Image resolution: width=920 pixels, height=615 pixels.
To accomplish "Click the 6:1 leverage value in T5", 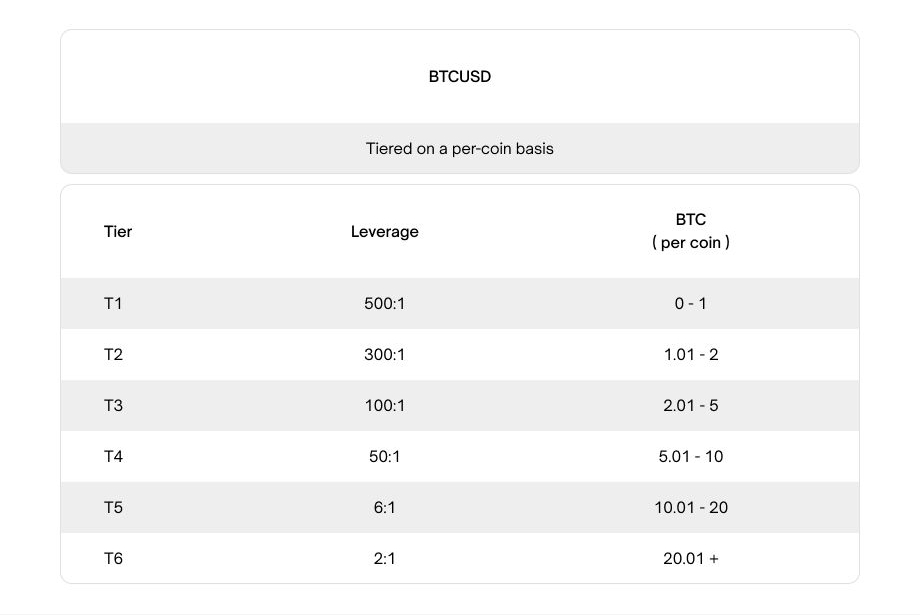I will click(384, 508).
